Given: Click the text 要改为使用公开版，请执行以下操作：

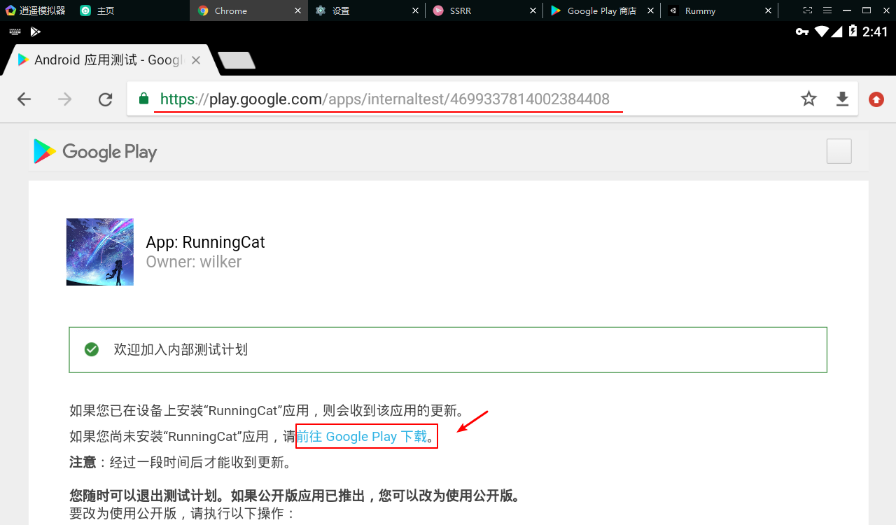Looking at the screenshot, I should (x=182, y=513).
